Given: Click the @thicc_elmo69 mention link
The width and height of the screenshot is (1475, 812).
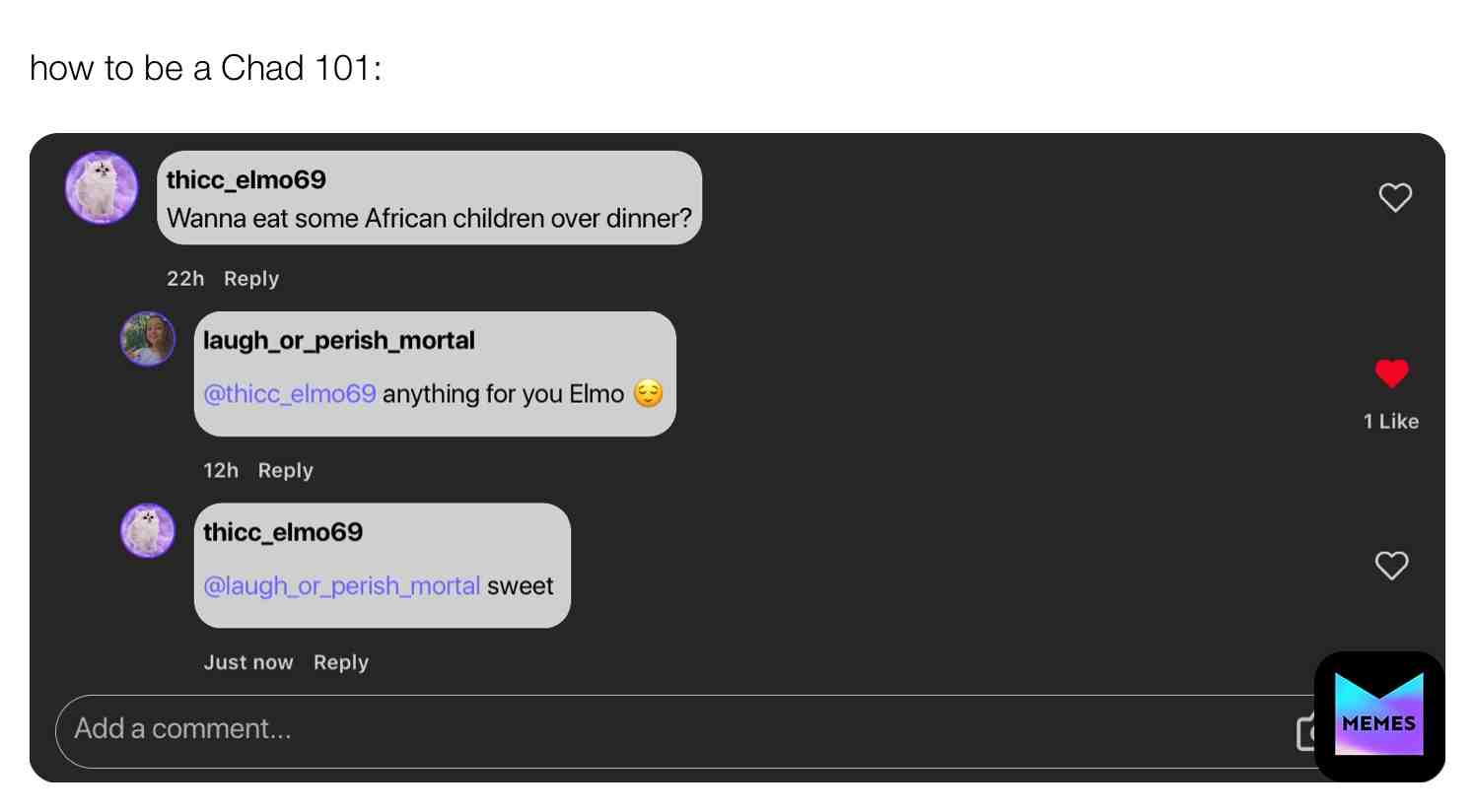Looking at the screenshot, I should (x=290, y=394).
